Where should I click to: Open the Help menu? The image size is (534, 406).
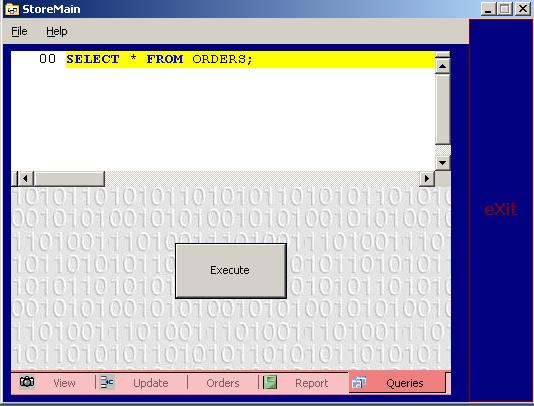[x=57, y=31]
